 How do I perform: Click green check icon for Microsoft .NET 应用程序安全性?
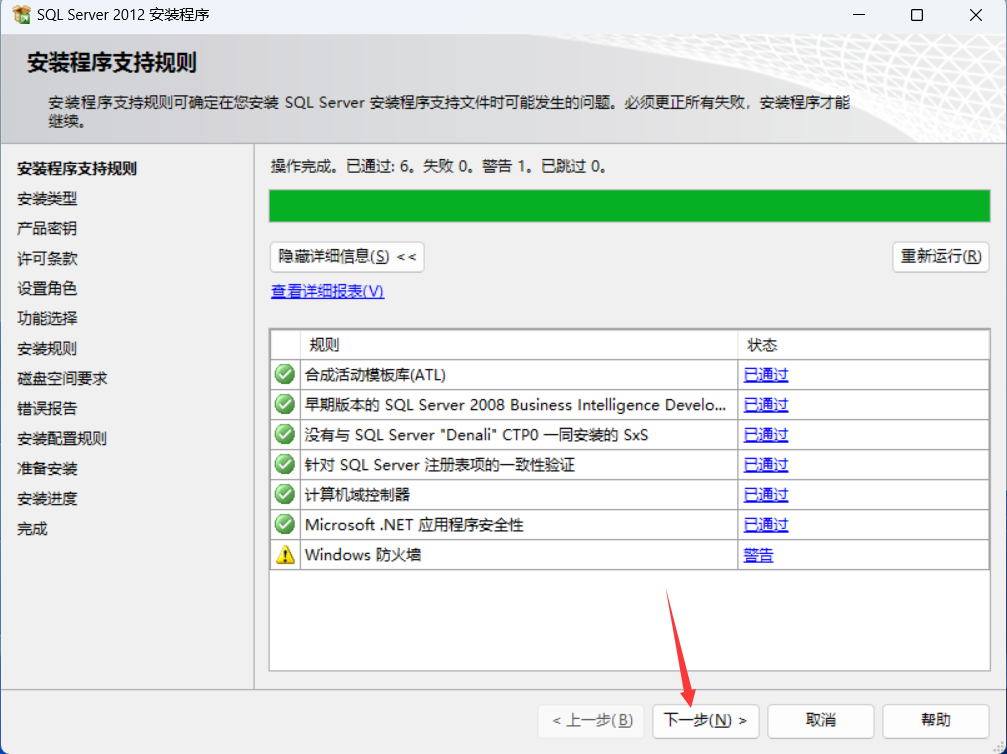tap(285, 524)
